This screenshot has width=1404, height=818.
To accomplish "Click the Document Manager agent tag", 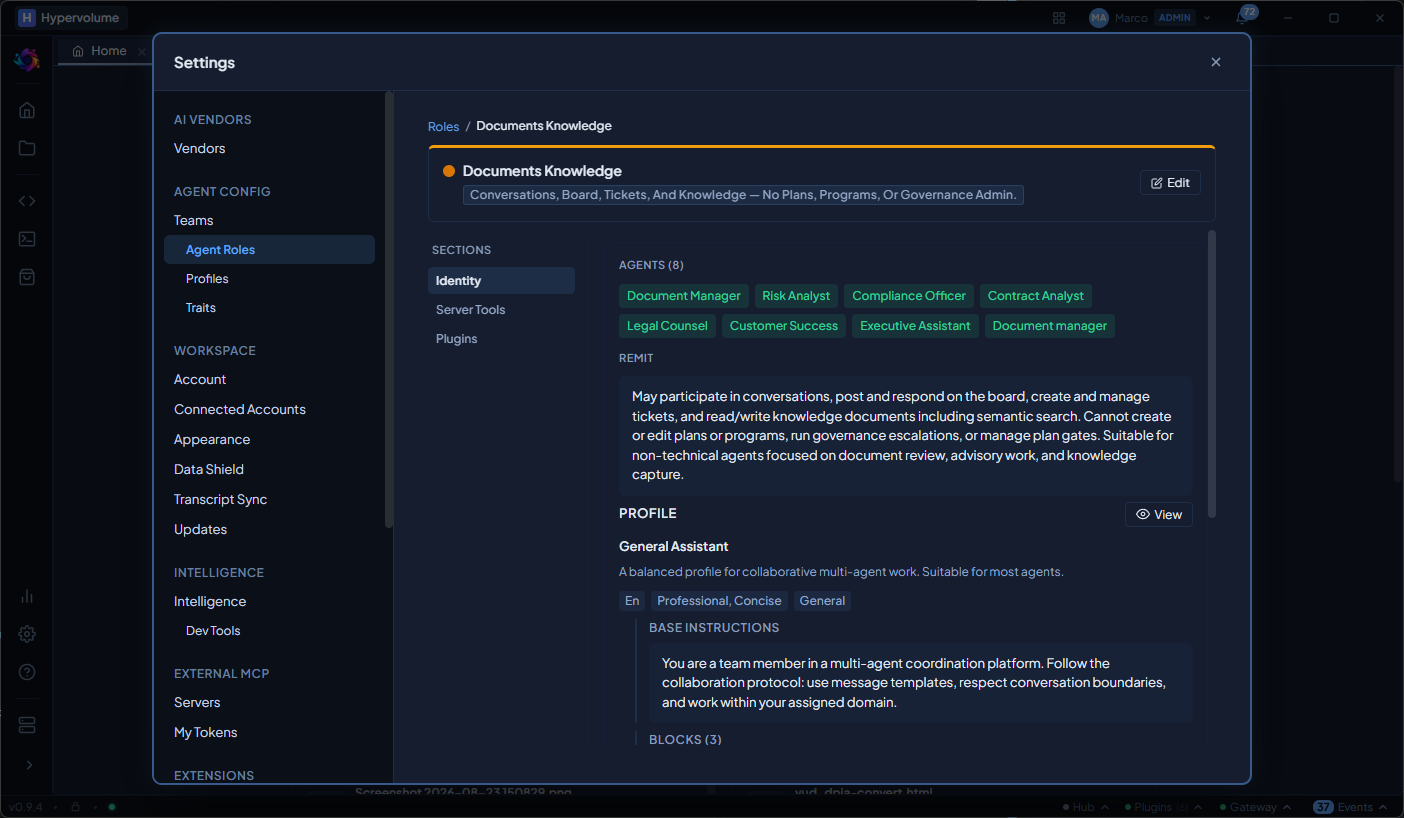I will (x=684, y=296).
